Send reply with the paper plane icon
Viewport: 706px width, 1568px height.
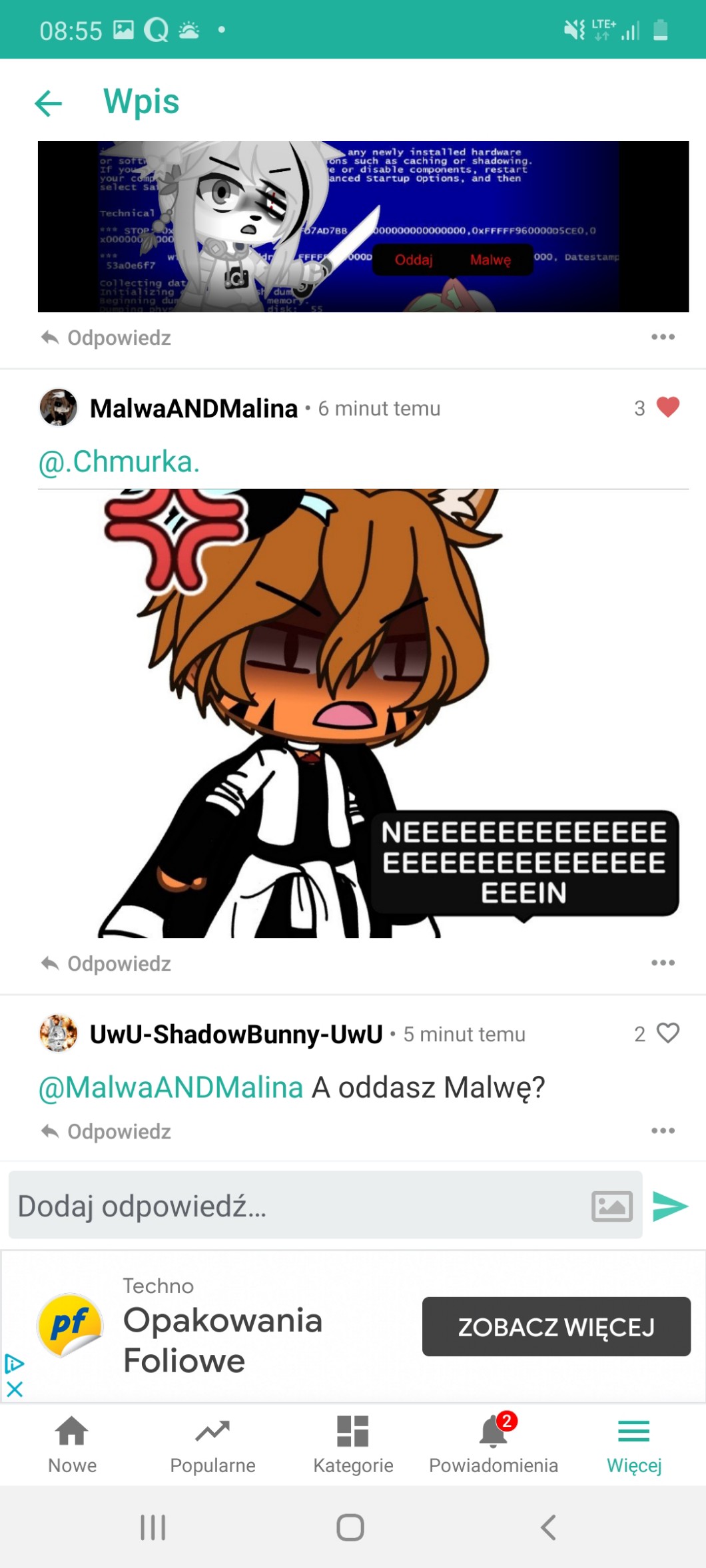(669, 1206)
